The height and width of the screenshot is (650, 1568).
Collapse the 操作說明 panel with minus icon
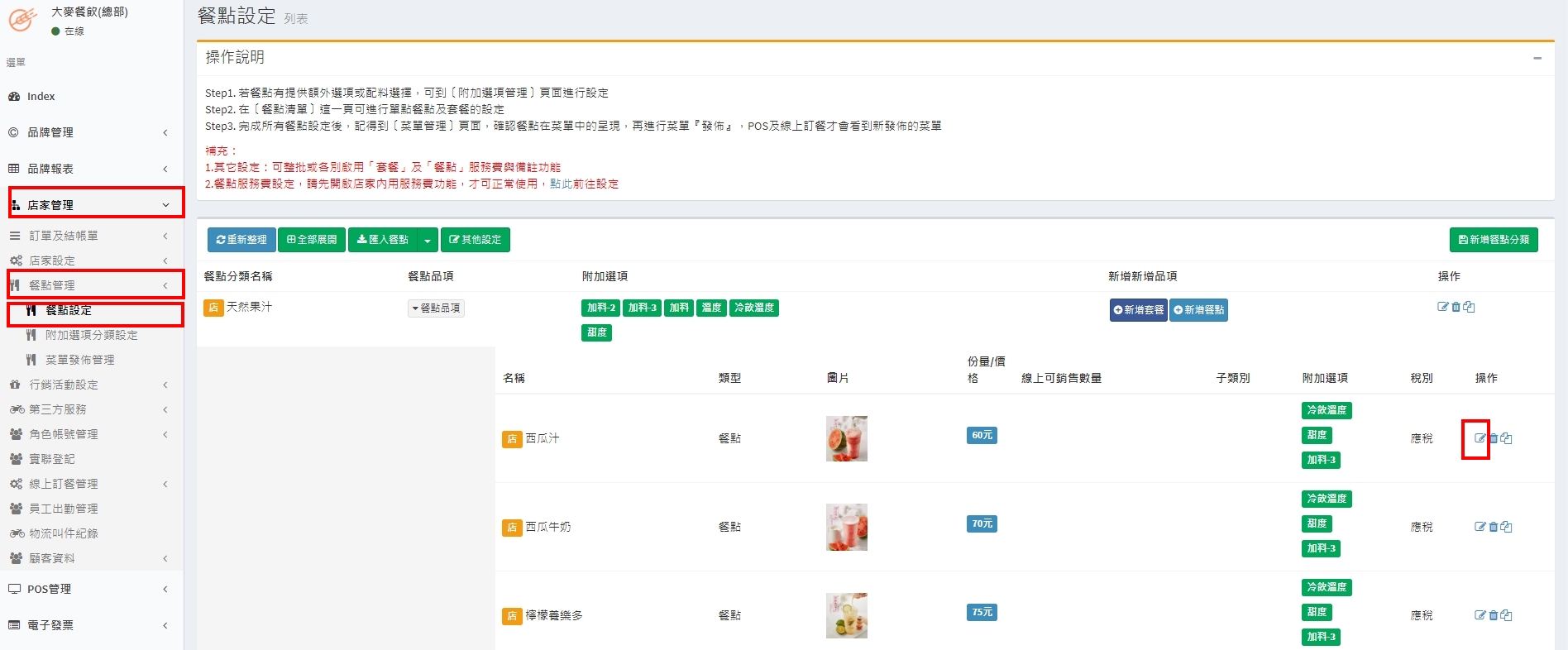pyautogui.click(x=1537, y=58)
